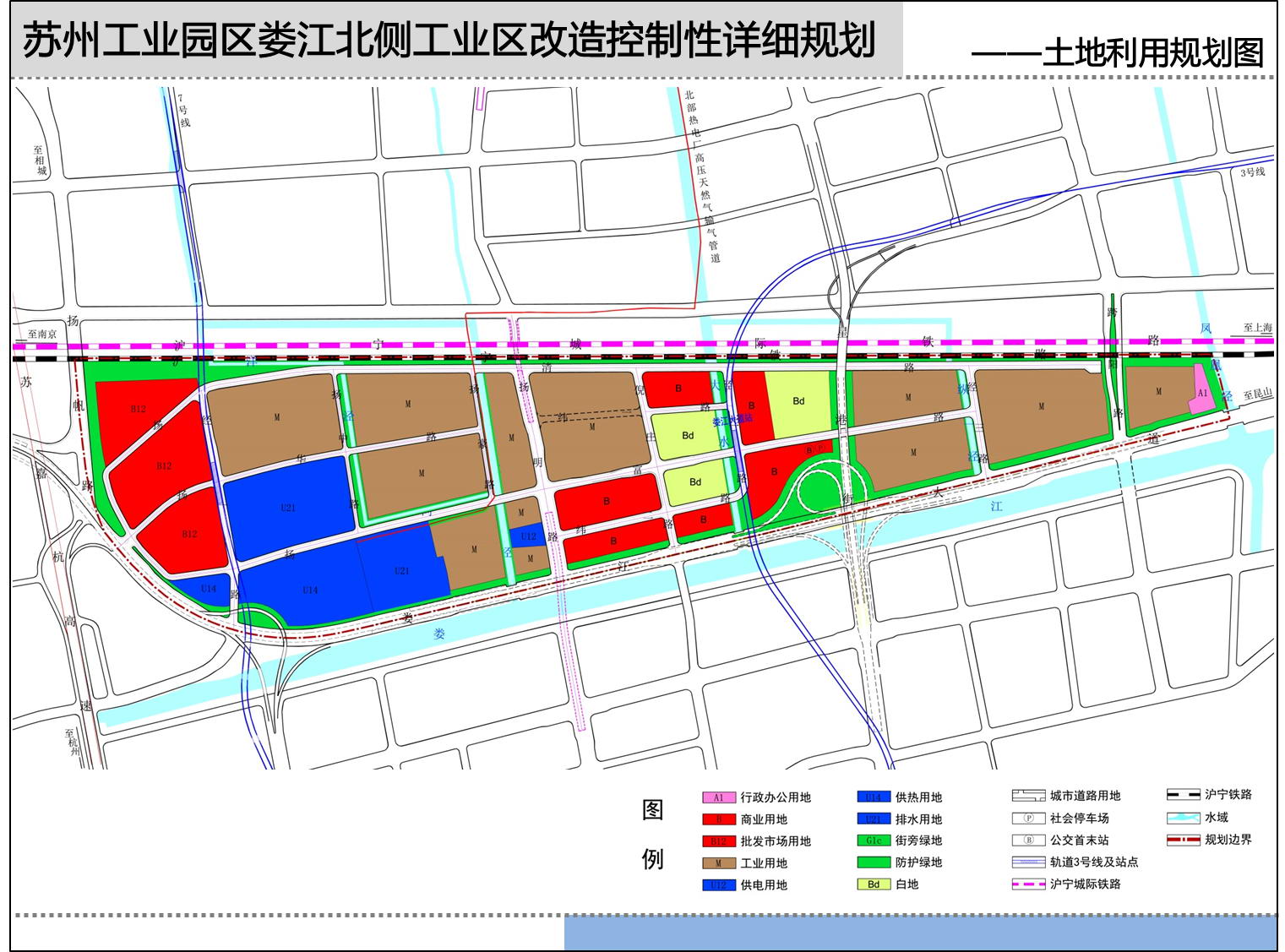Click the main title 苏州工业园区娄江北侧工业区改造控制性详细规划
Image resolution: width=1285 pixels, height=952 pixels.
click(x=449, y=41)
